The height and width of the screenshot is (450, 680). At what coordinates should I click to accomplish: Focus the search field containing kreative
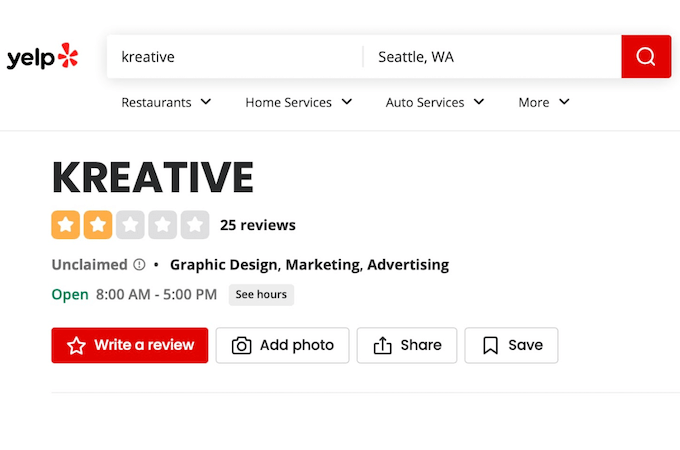235,57
